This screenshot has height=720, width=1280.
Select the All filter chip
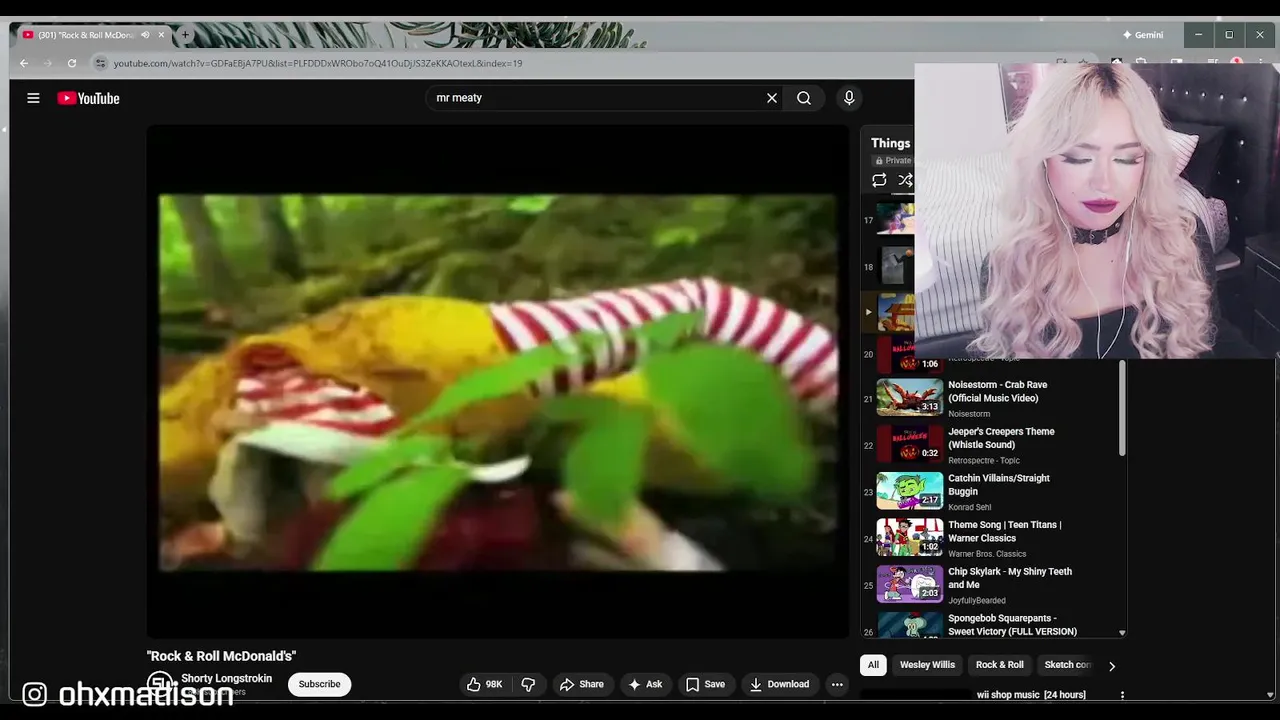[x=873, y=665]
